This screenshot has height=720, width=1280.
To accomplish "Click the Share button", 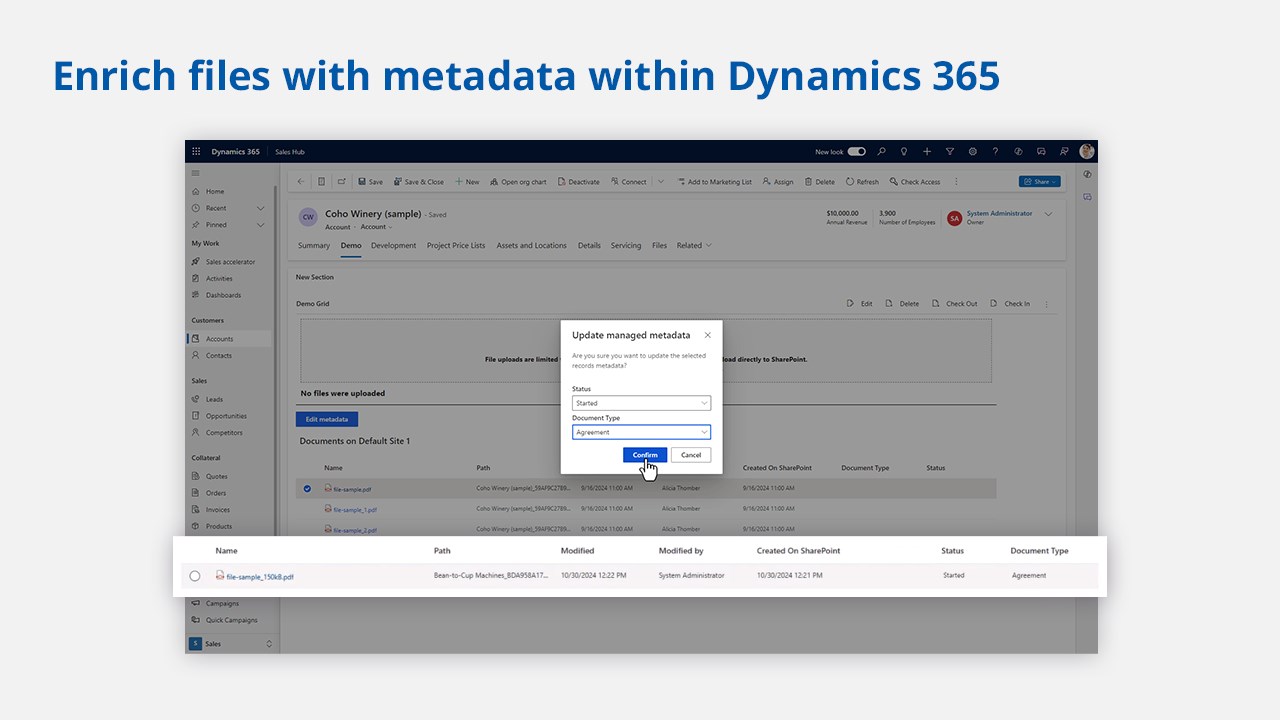I will (1040, 182).
